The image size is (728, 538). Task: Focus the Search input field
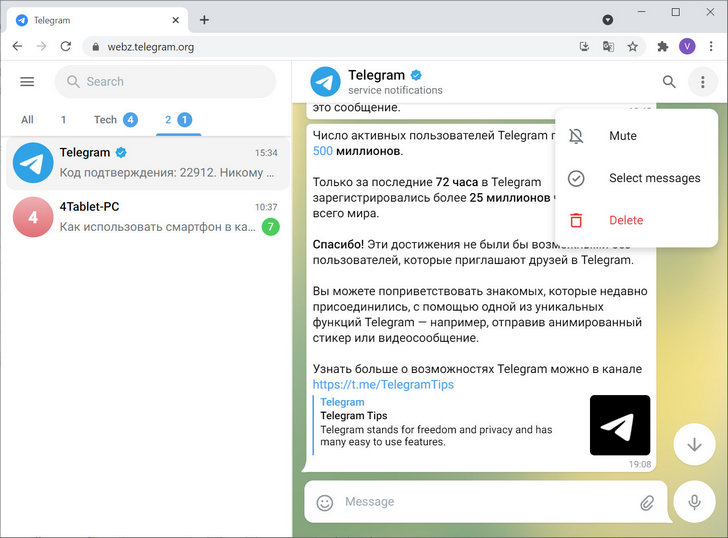pyautogui.click(x=165, y=82)
